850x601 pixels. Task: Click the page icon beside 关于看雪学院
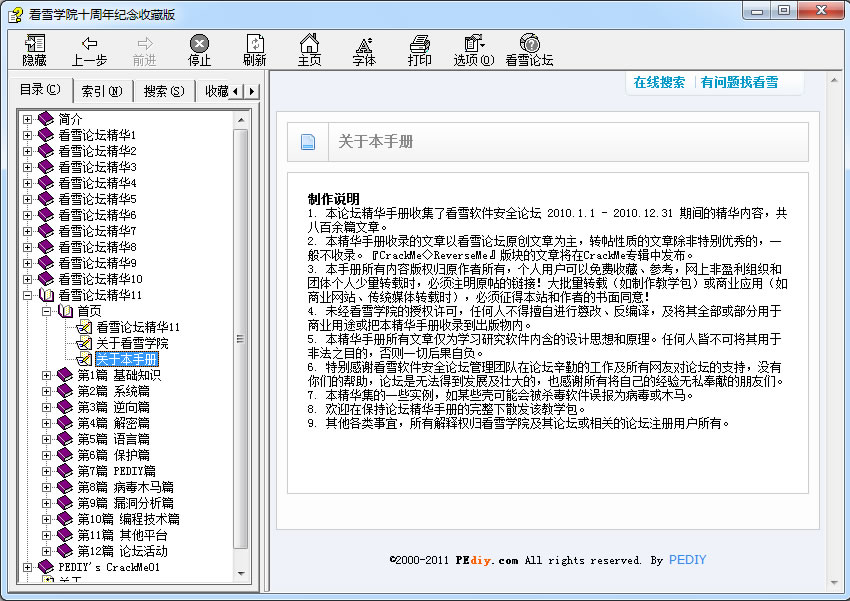pos(85,343)
